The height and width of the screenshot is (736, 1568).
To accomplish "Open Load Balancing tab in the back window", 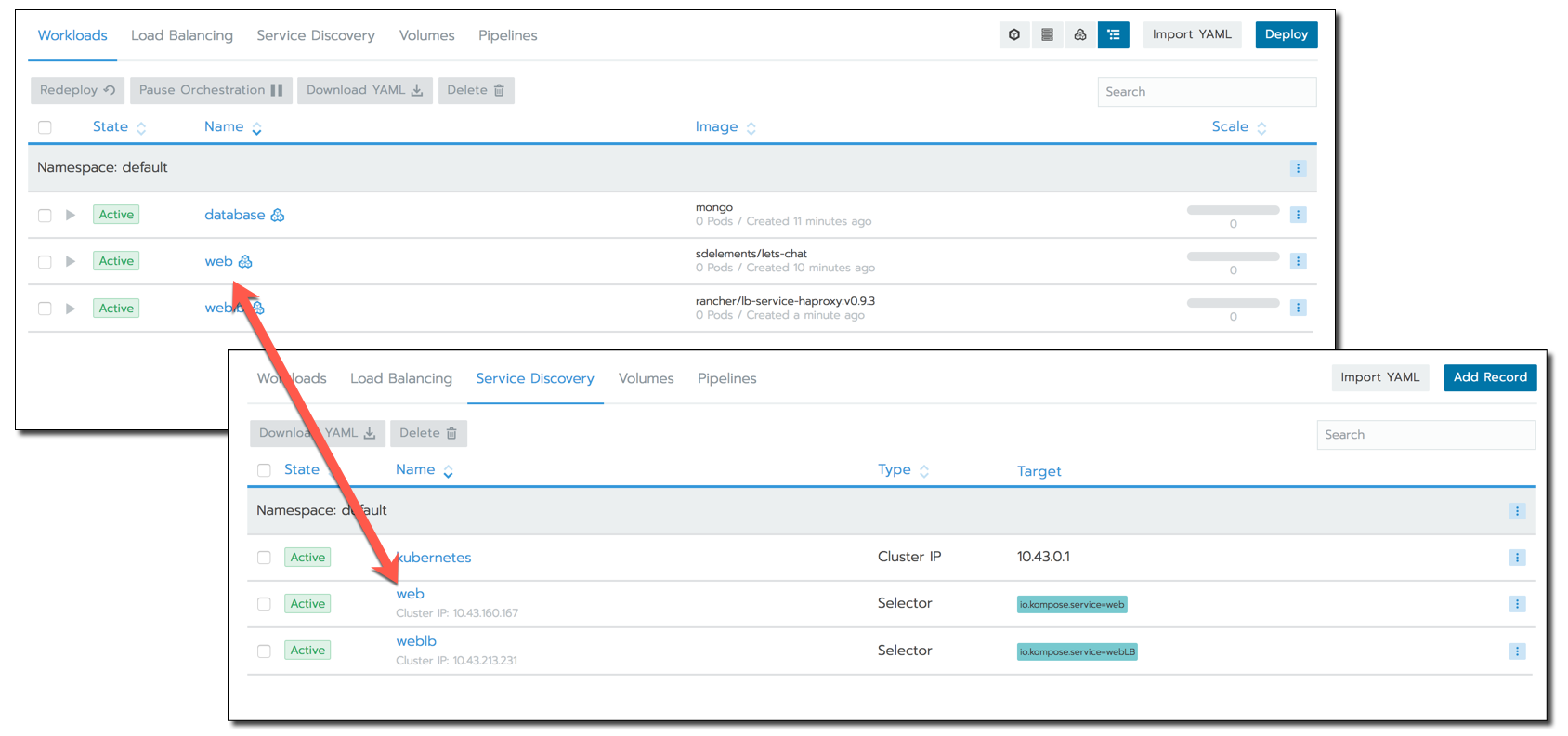I will click(x=182, y=35).
